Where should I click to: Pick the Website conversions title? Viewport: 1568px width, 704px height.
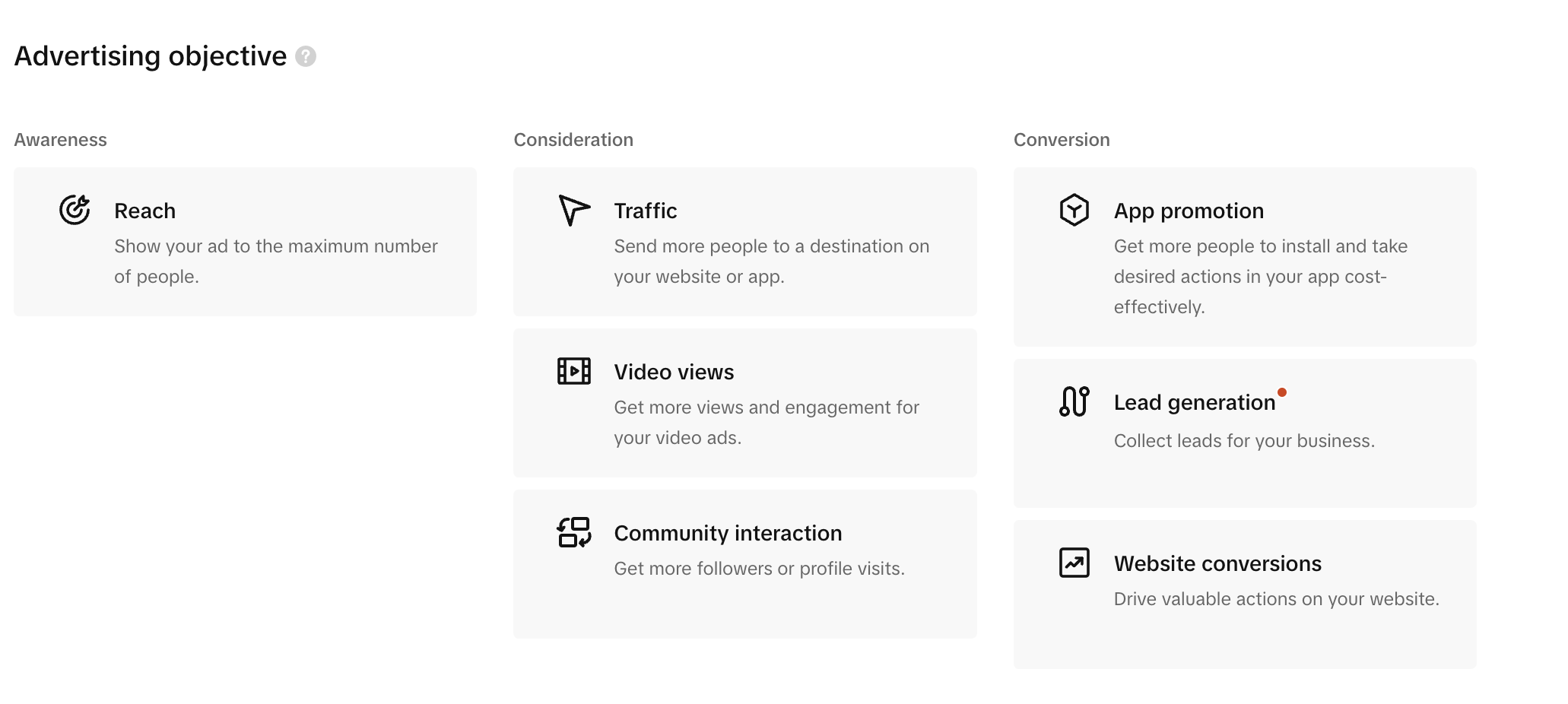pos(1217,563)
